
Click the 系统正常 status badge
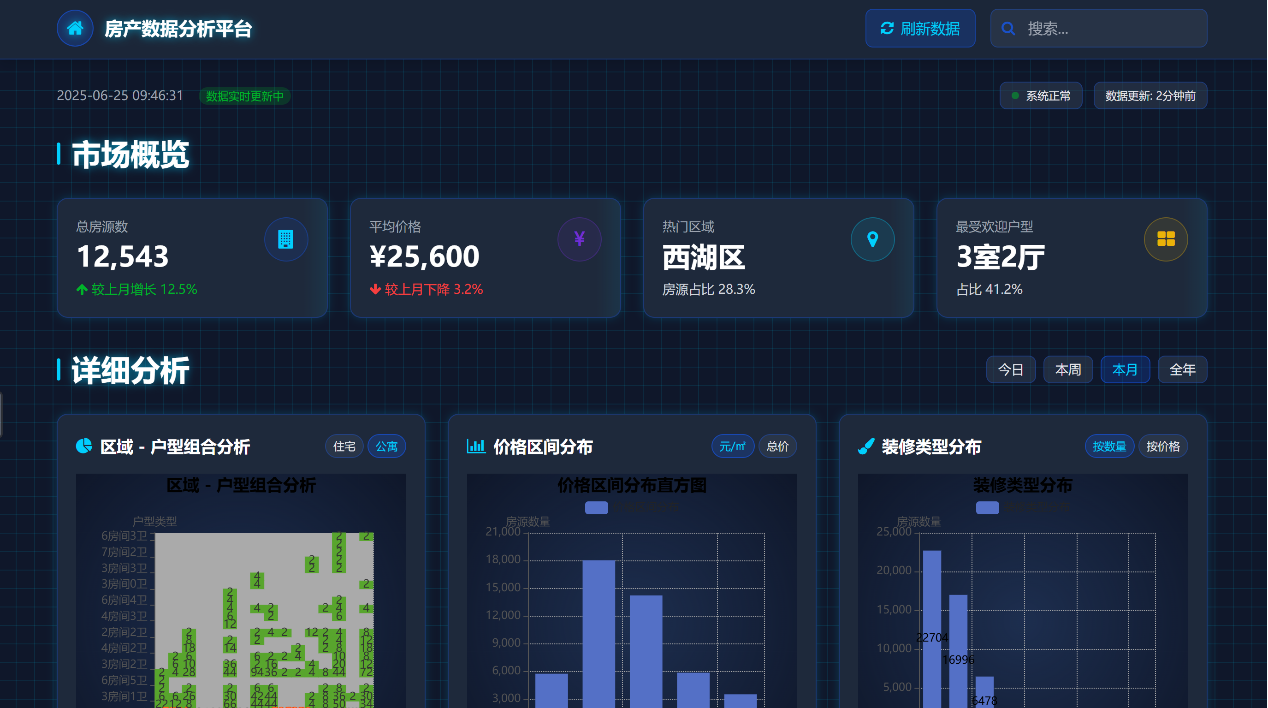point(1041,96)
